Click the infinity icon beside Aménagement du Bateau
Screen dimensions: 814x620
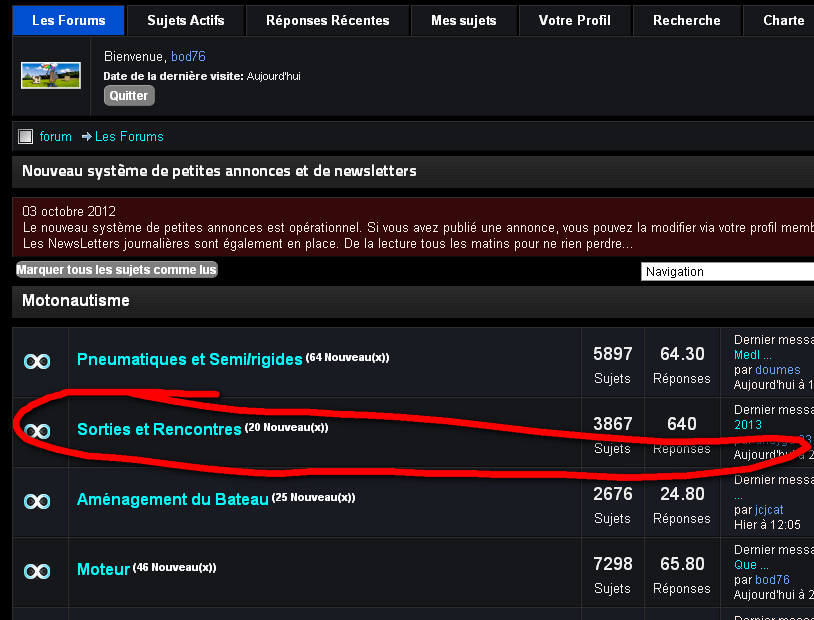37,501
